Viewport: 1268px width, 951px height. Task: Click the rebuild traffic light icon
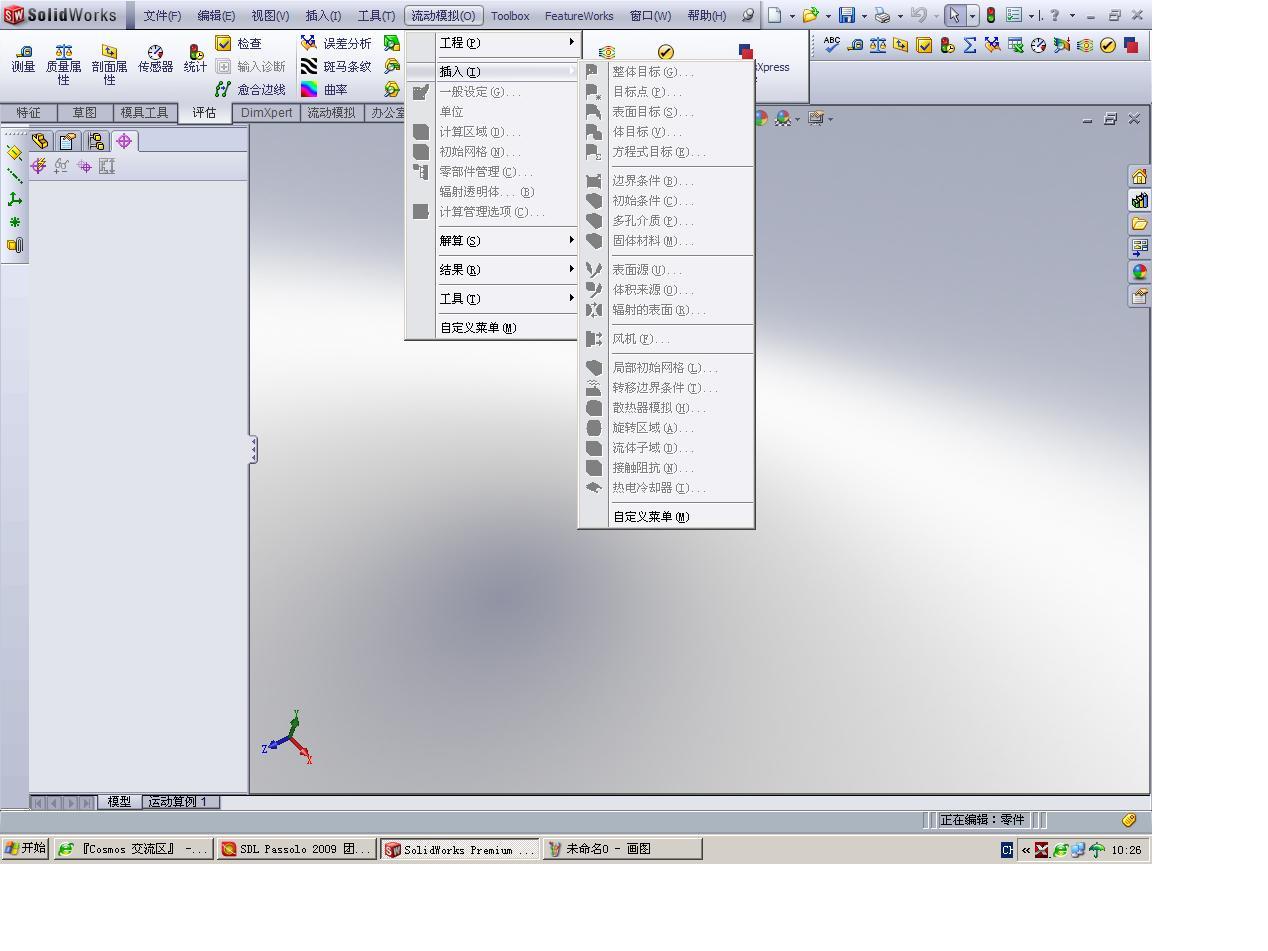990,15
